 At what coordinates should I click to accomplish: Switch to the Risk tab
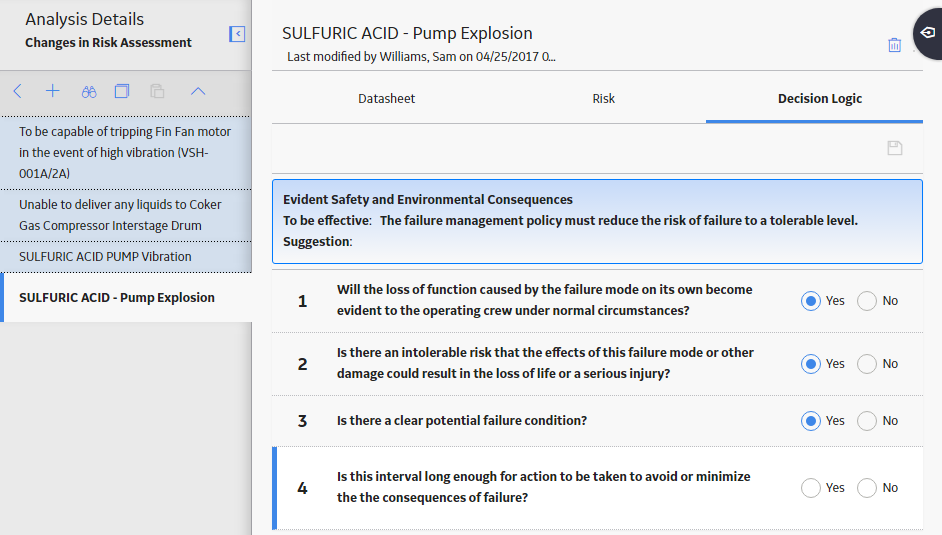point(603,98)
